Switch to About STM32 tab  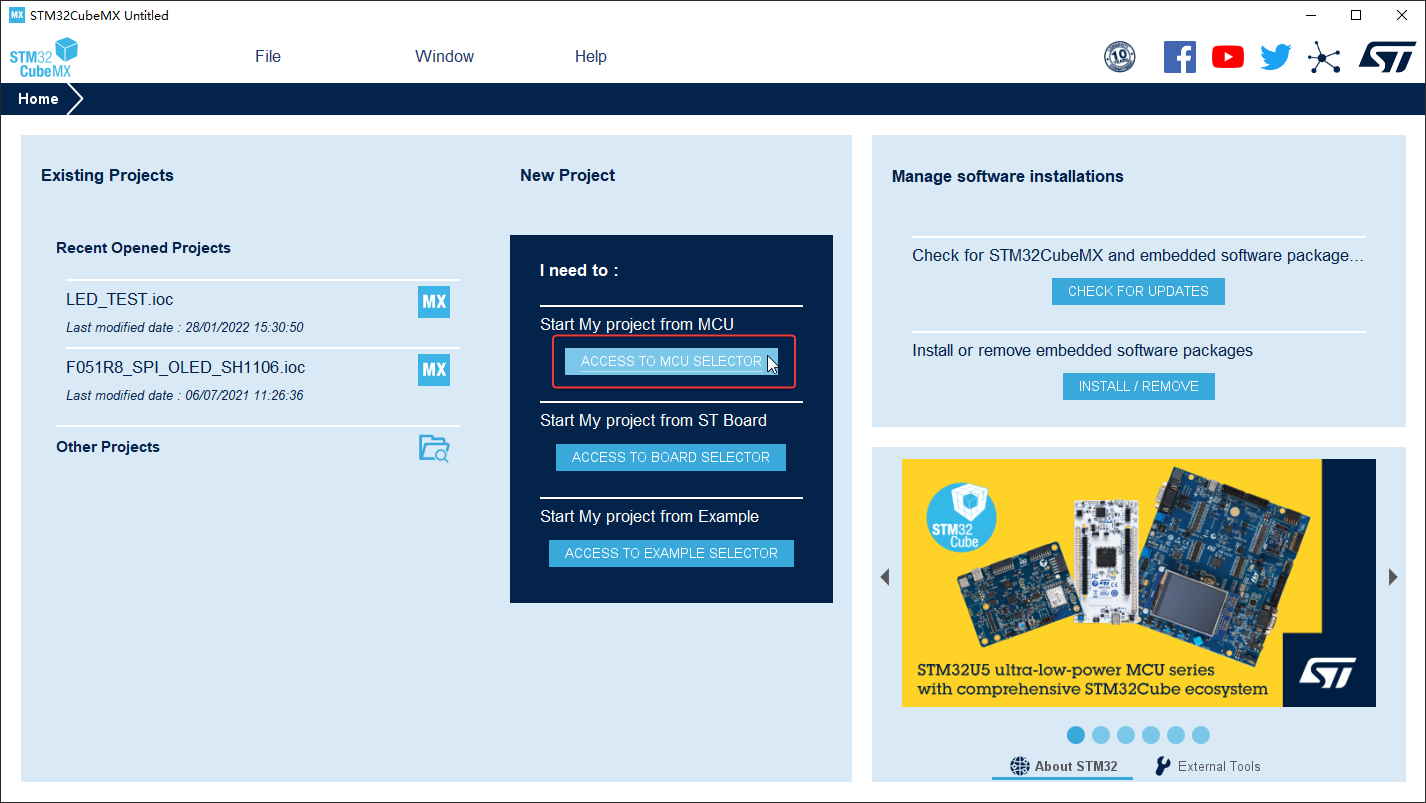1063,766
